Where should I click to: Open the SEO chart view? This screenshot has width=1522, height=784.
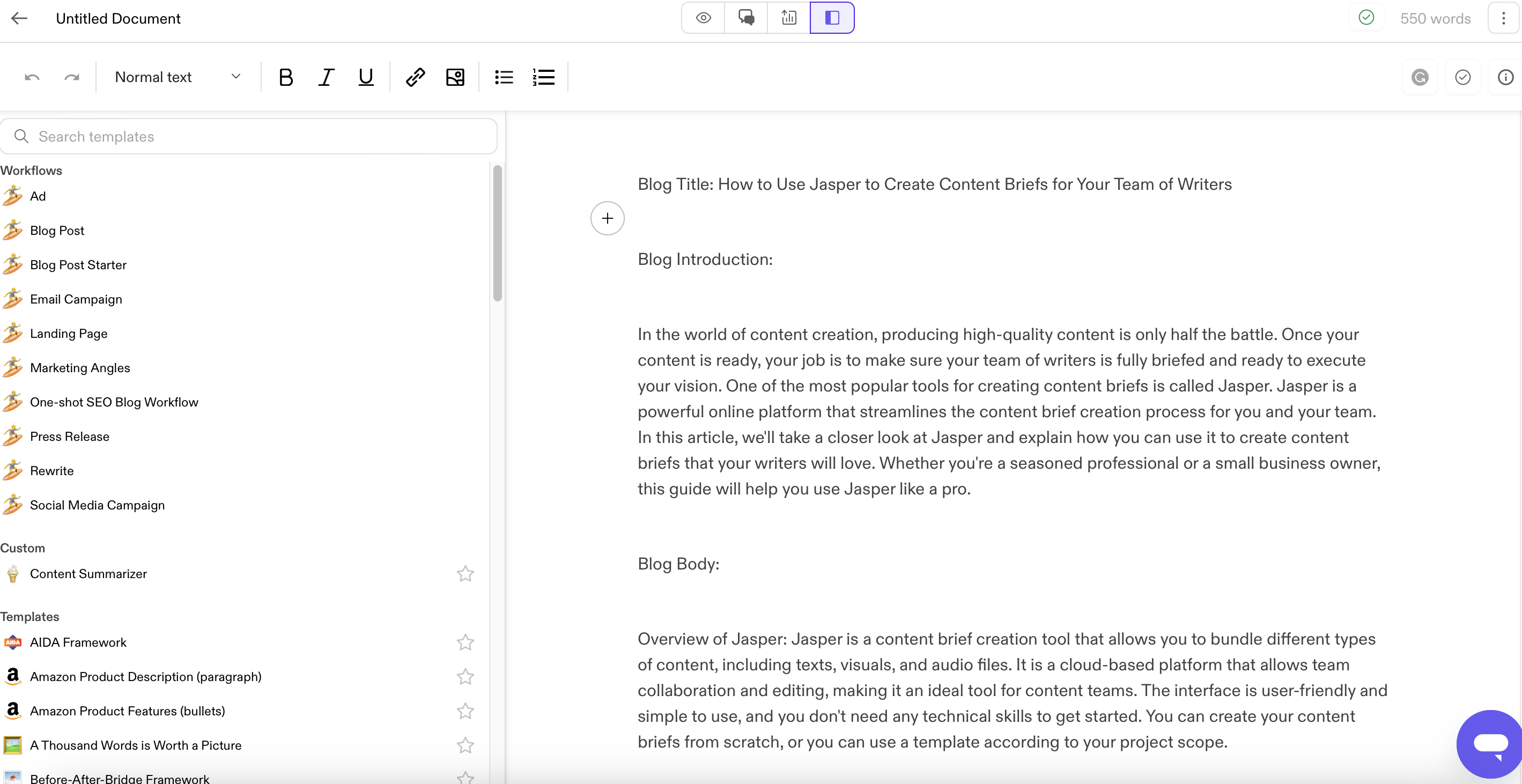coord(789,18)
